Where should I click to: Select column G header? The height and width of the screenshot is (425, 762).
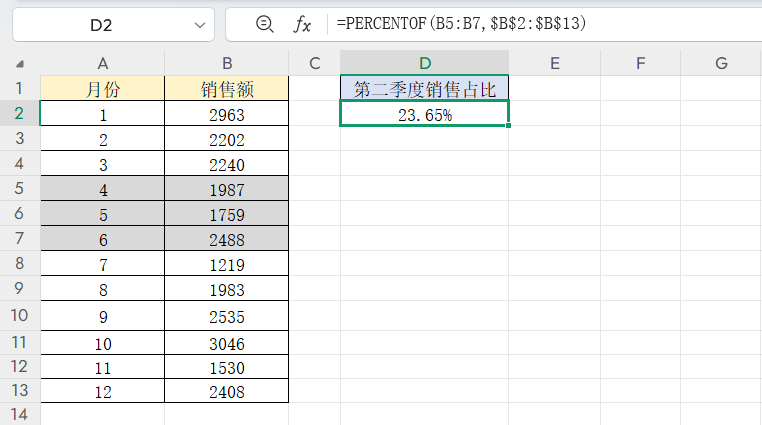721,64
